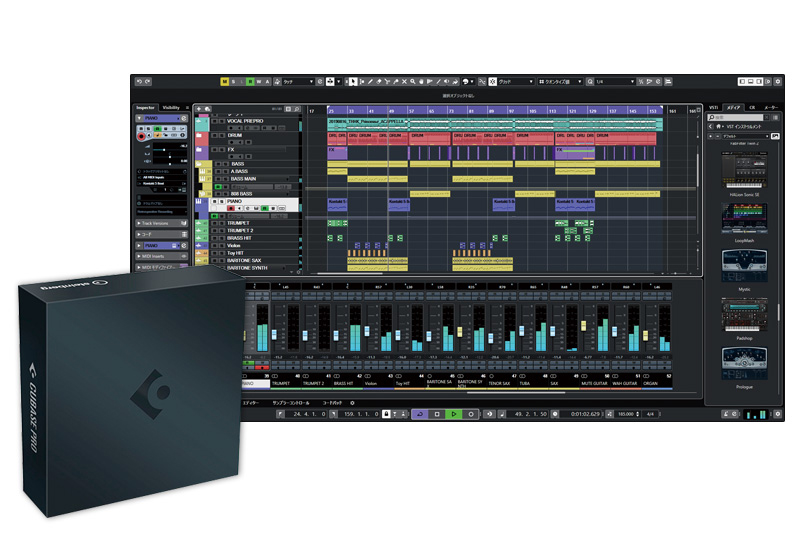800x533 pixels.
Task: Toggle the red record-enable button in Inspector
Action: click(x=141, y=136)
